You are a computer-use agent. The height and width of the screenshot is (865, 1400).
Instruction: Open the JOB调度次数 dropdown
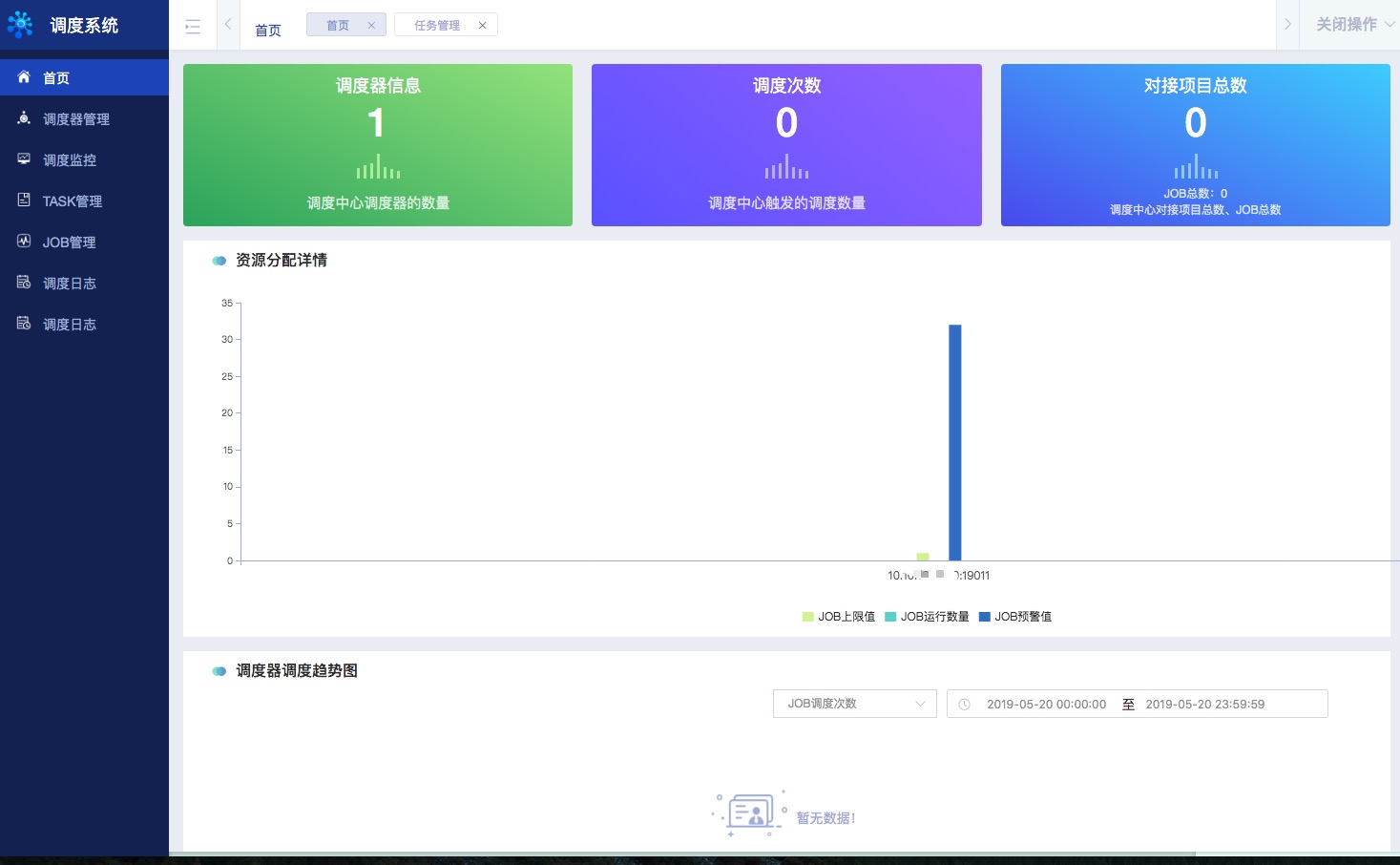[x=853, y=704]
